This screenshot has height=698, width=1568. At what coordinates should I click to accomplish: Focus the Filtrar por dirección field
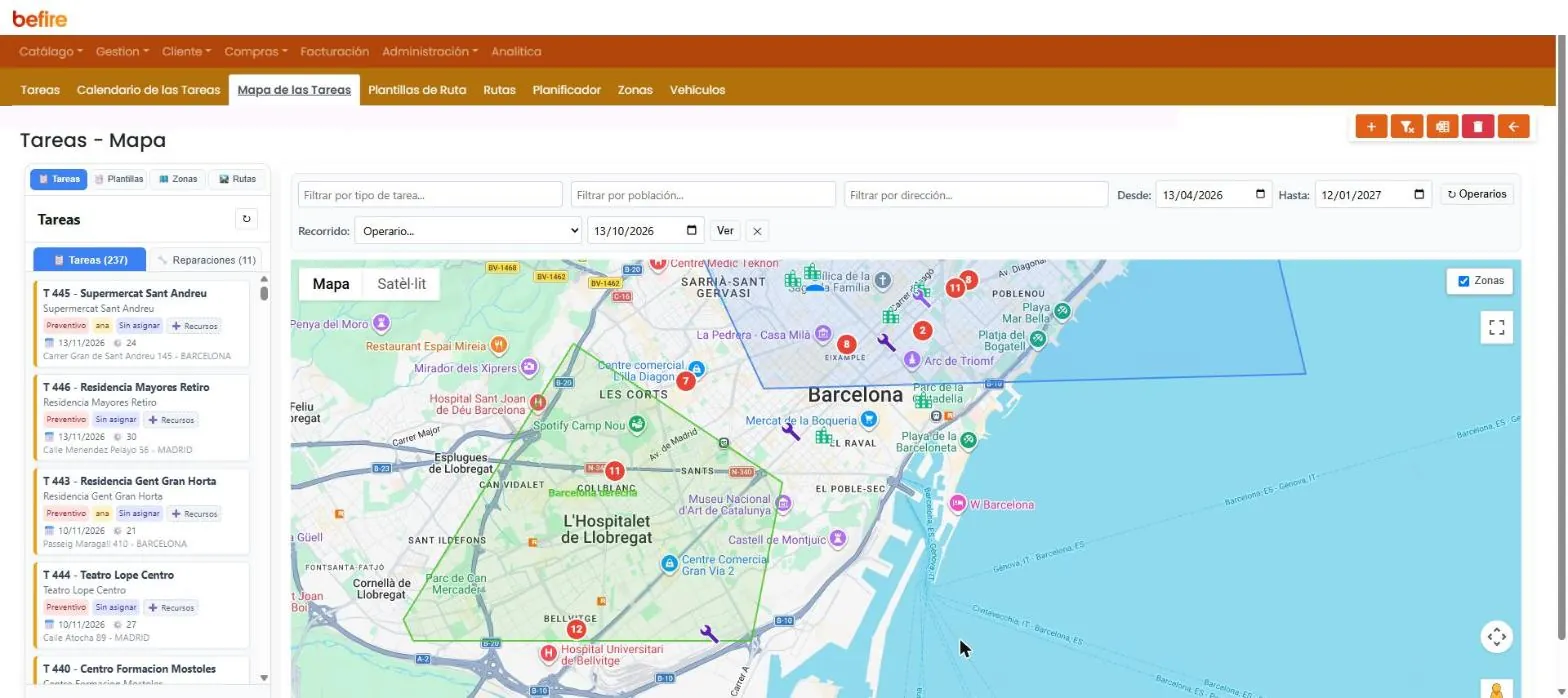pyautogui.click(x=976, y=194)
